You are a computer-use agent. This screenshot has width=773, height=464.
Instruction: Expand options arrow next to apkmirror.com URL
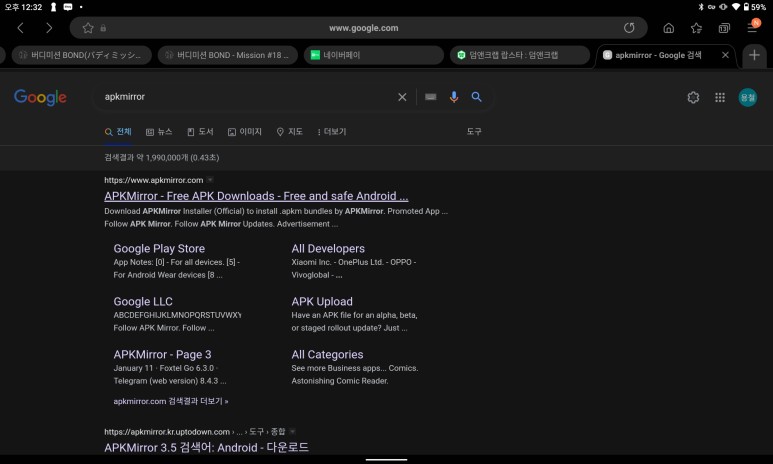[210, 180]
